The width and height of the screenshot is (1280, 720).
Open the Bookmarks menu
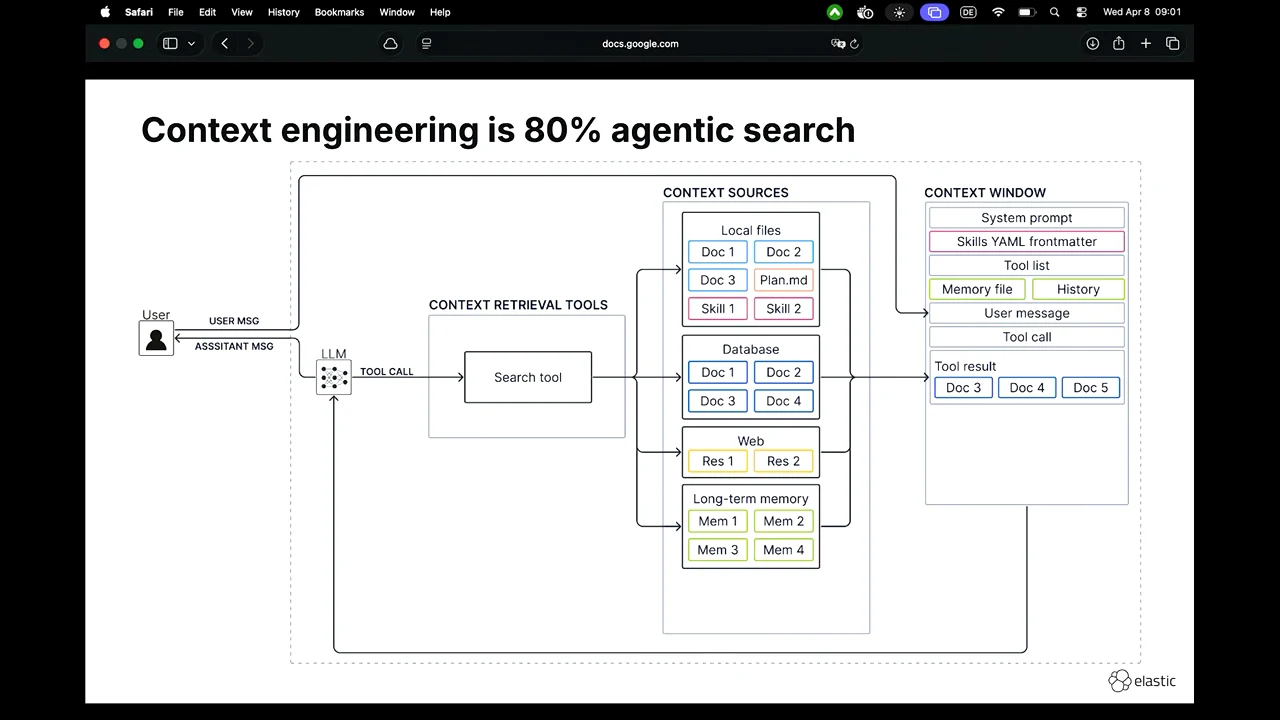(340, 12)
